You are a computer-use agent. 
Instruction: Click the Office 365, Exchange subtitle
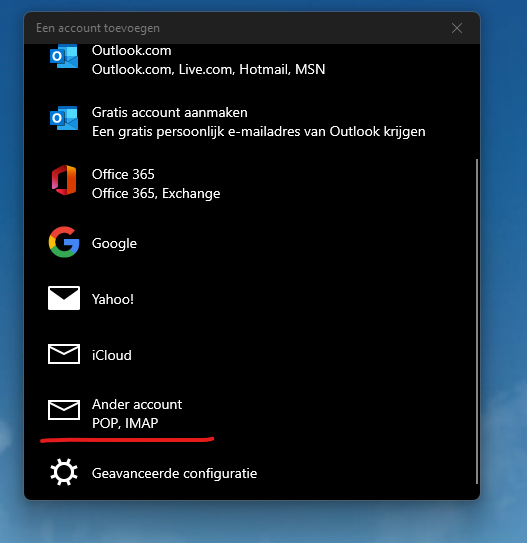click(156, 193)
